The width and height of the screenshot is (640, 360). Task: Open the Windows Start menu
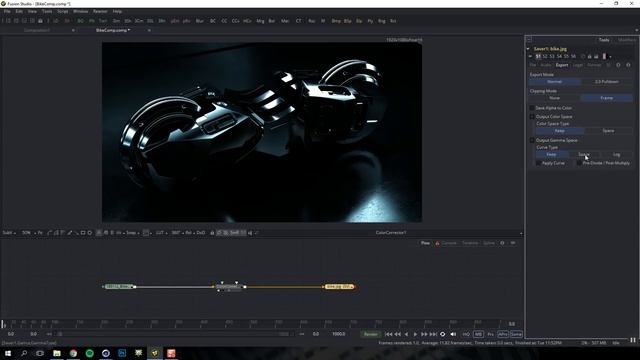(8, 353)
